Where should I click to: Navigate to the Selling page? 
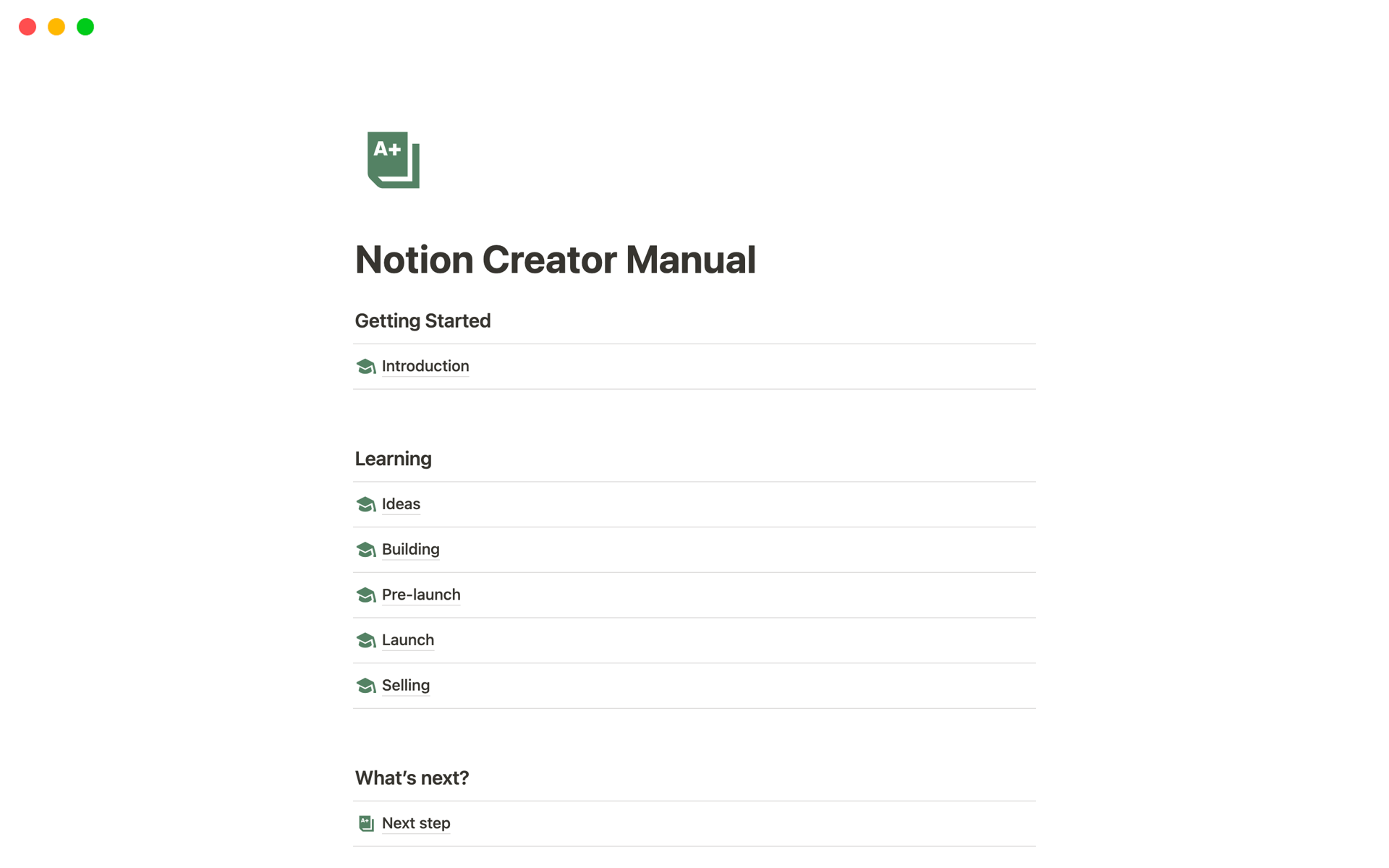point(406,685)
